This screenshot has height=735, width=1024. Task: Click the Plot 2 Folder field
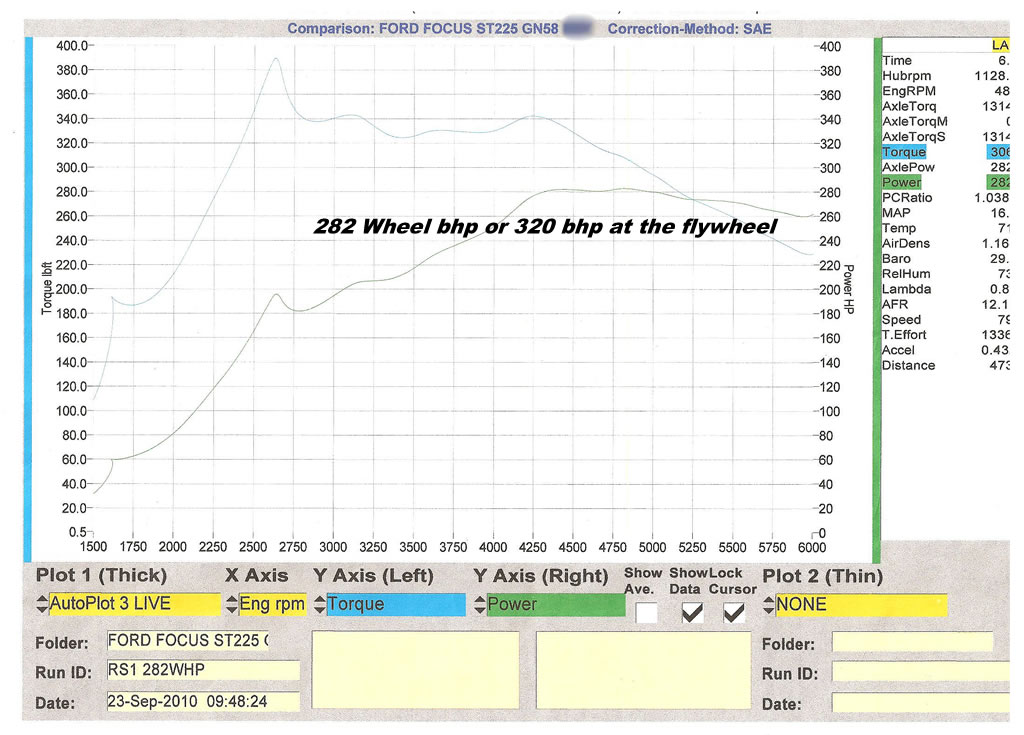pyautogui.click(x=912, y=642)
